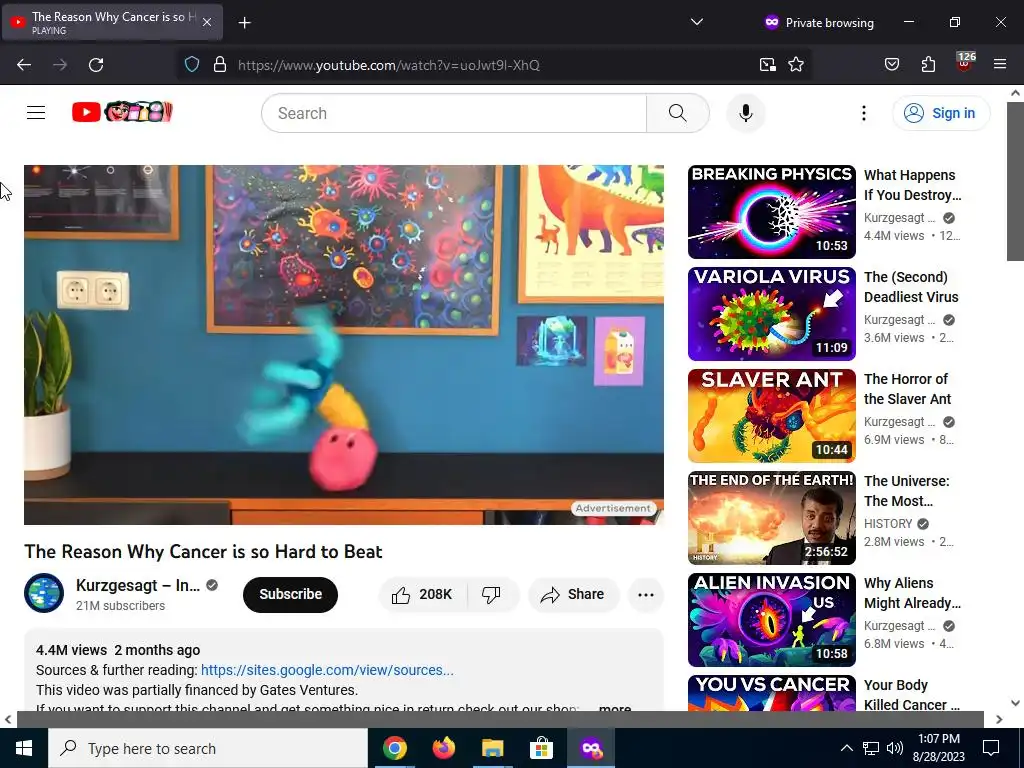Like the video with thumbs up
Viewport: 1024px width, 768px height.
(x=422, y=594)
